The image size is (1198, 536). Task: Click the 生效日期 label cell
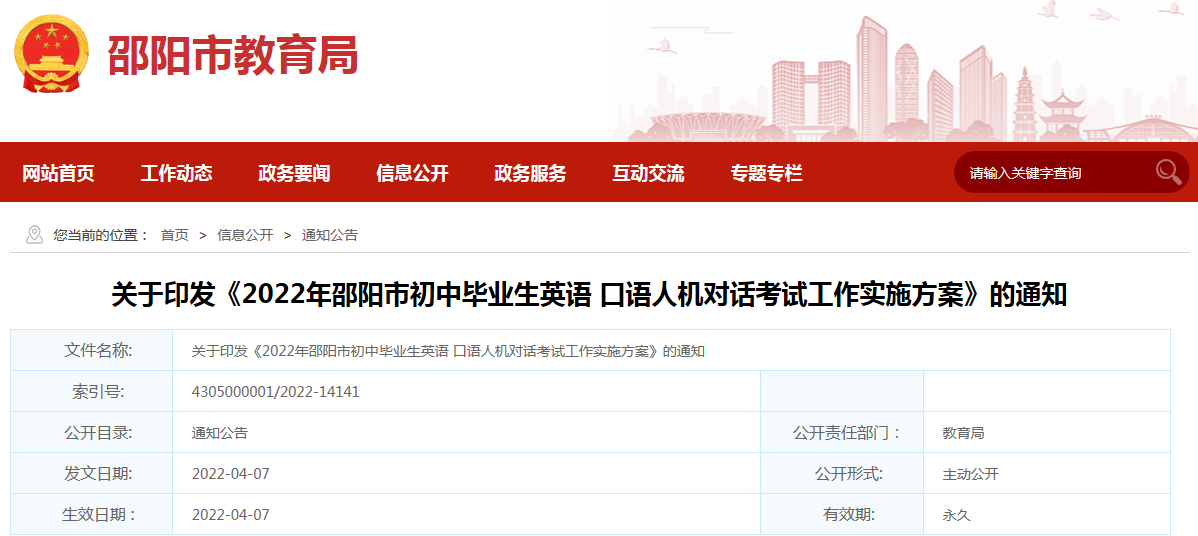[92, 515]
